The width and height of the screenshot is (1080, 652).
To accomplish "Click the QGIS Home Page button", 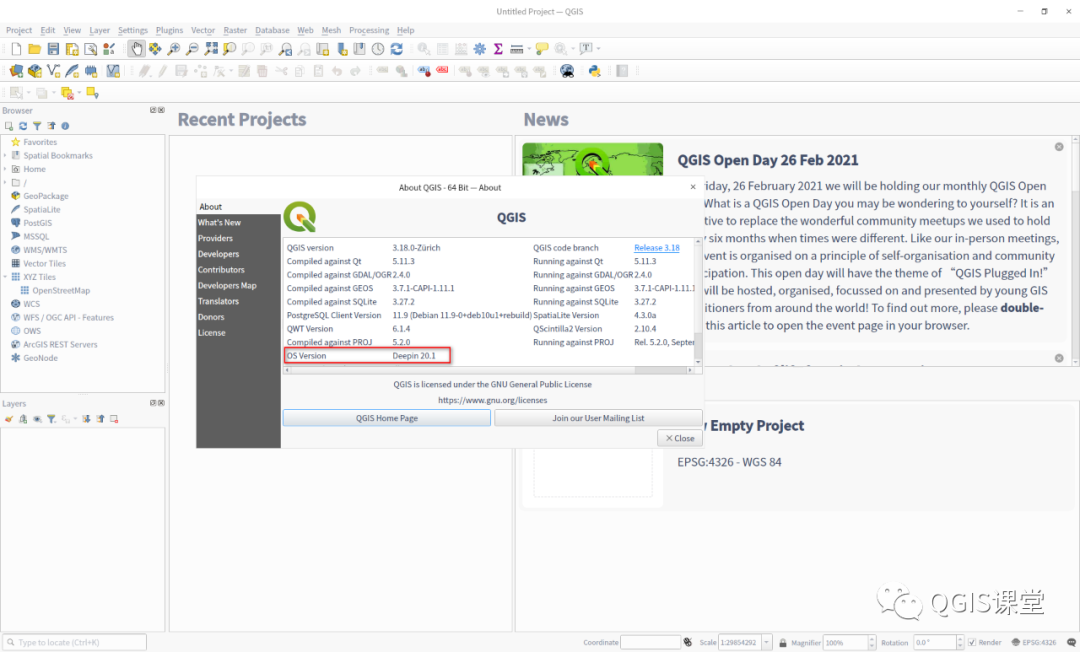I will [x=386, y=418].
